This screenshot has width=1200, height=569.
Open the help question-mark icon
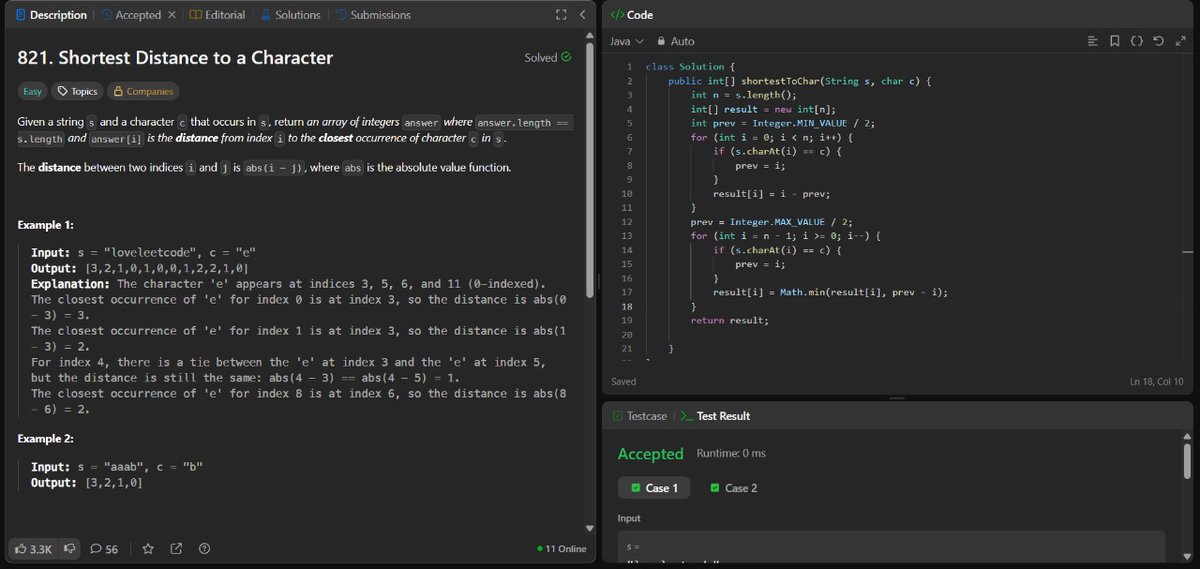(x=204, y=549)
